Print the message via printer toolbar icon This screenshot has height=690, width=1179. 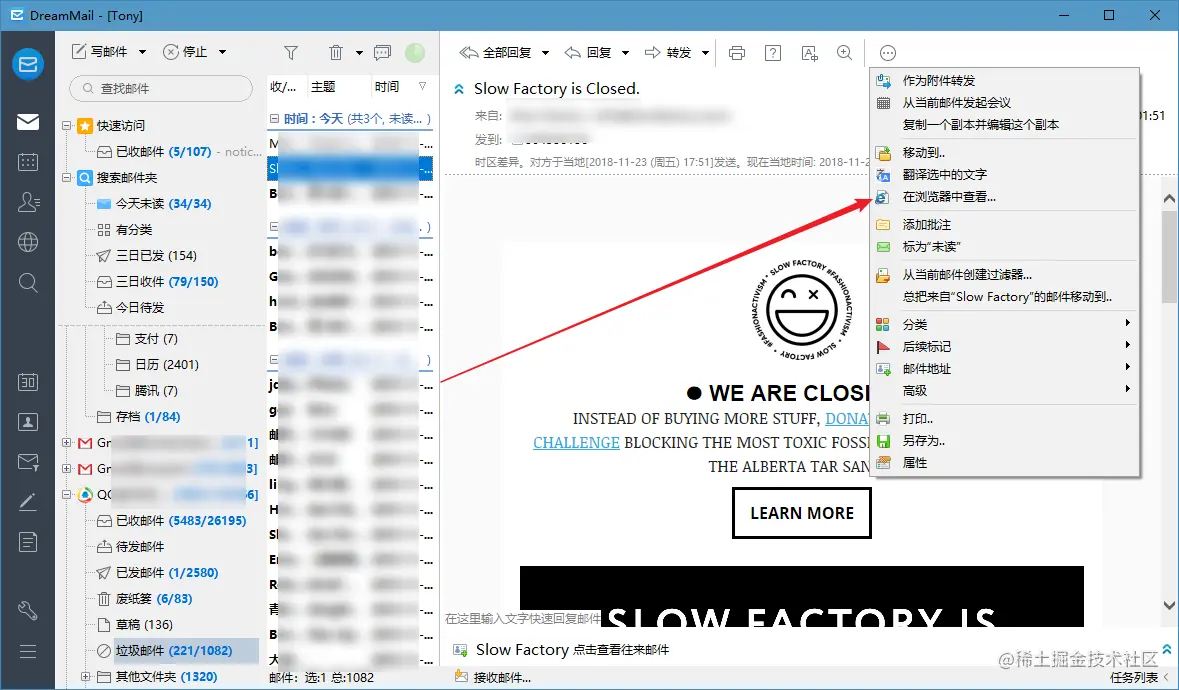pos(737,53)
